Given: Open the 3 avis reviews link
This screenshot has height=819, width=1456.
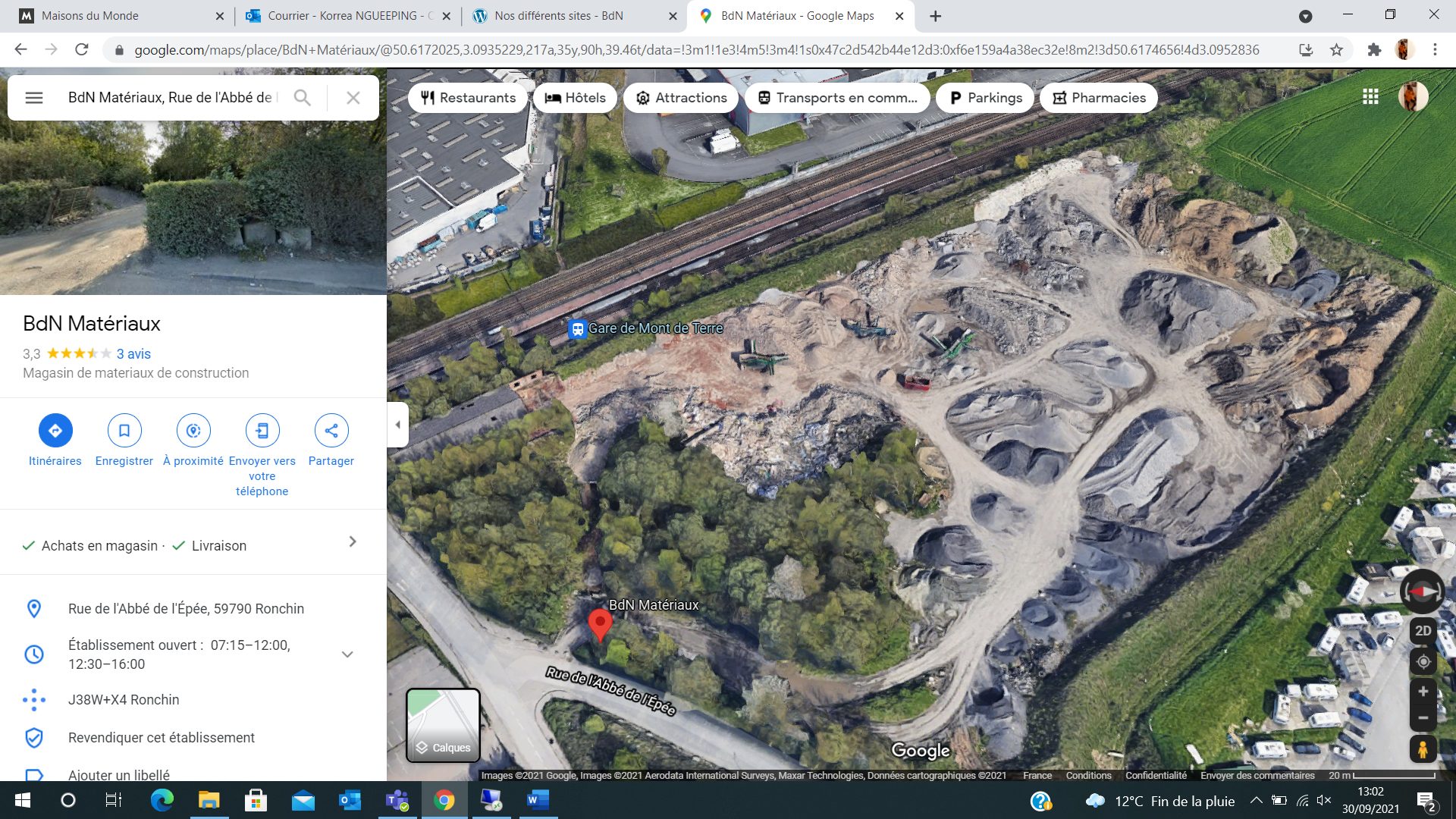Looking at the screenshot, I should pos(133,354).
